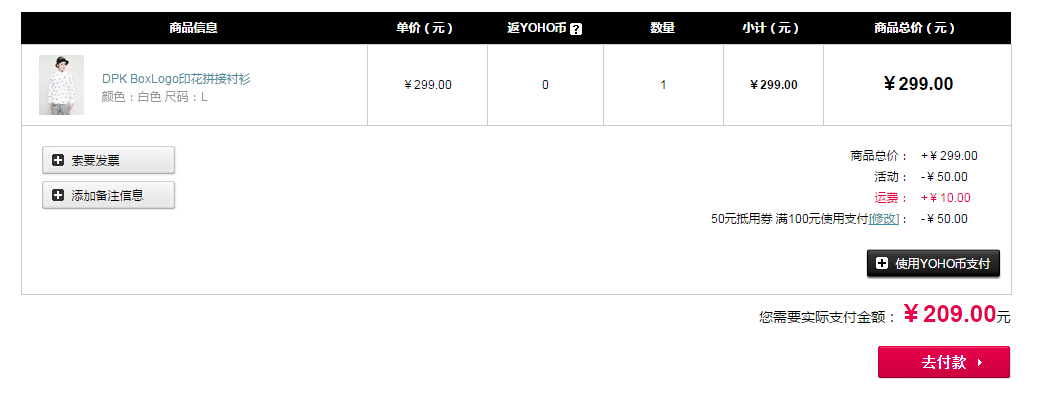Click the ¥209.00 actual payment amount
This screenshot has width=1038, height=394.
(x=950, y=314)
